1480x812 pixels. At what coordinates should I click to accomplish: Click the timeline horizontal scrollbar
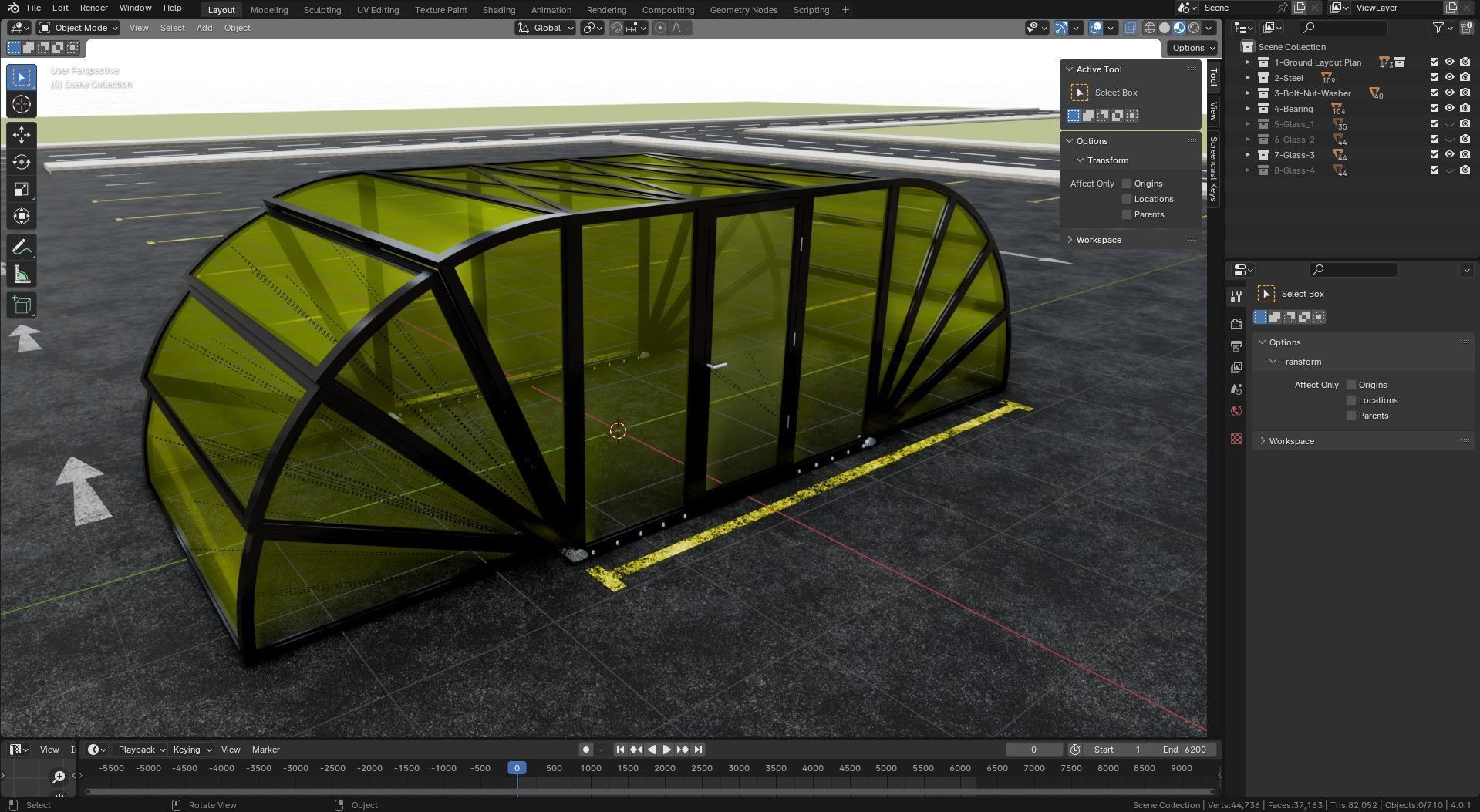[649, 791]
